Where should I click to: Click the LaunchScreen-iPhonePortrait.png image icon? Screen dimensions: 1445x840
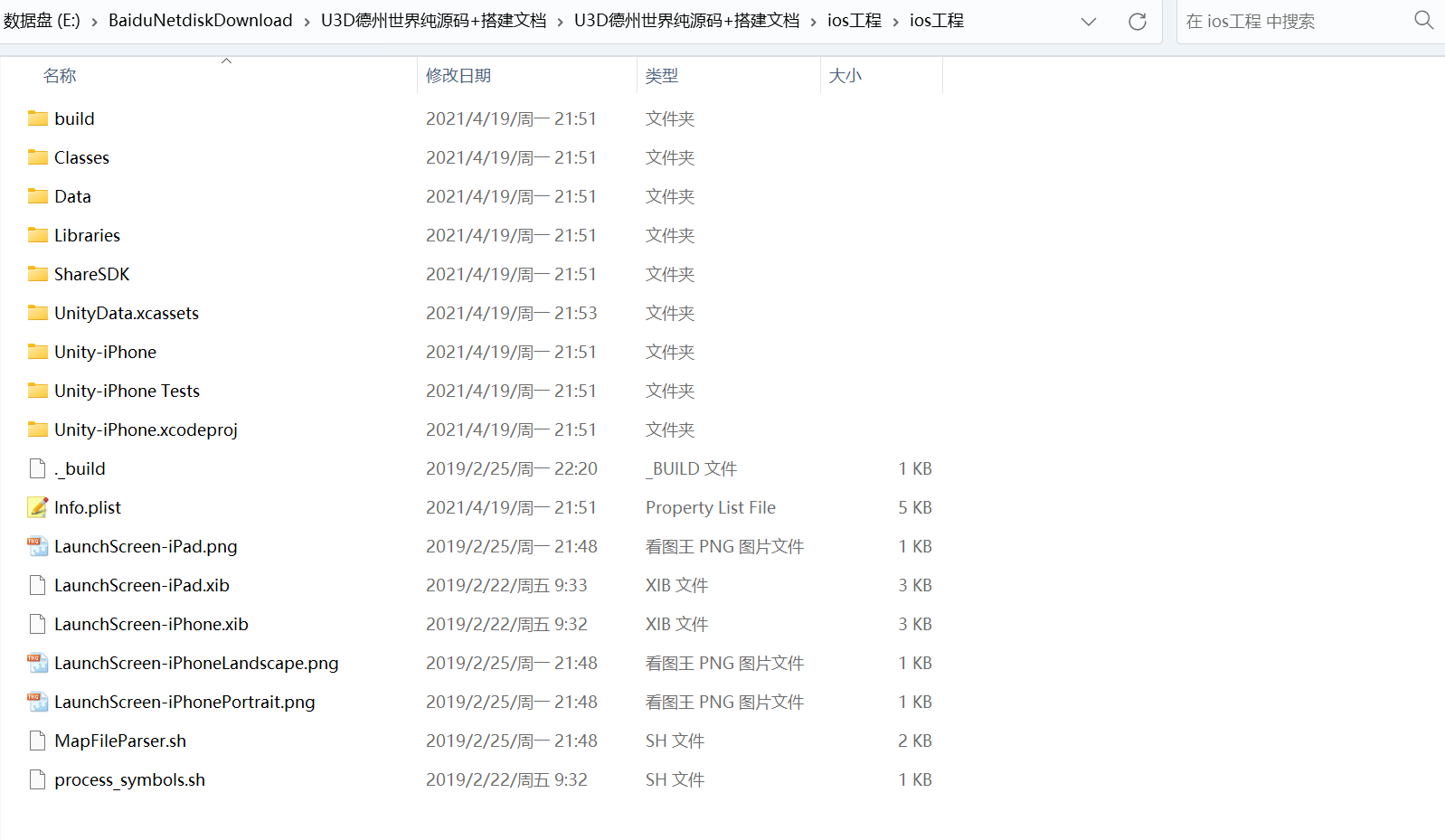(38, 702)
